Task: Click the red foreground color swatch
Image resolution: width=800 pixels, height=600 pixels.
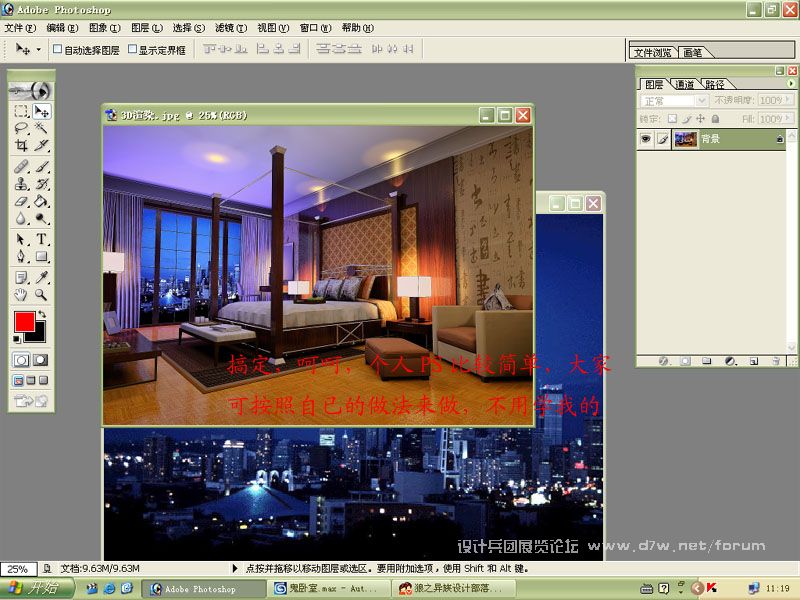Action: click(x=24, y=322)
